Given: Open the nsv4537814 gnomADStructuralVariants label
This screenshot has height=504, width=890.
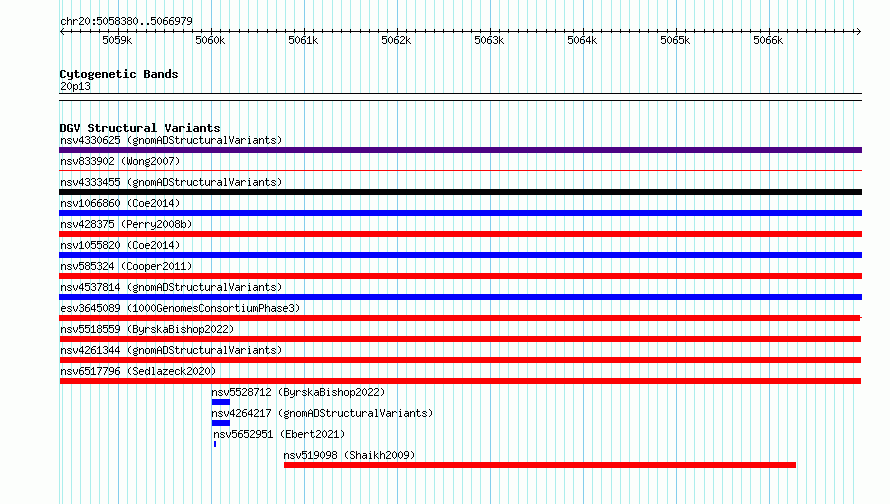Looking at the screenshot, I should coord(171,287).
